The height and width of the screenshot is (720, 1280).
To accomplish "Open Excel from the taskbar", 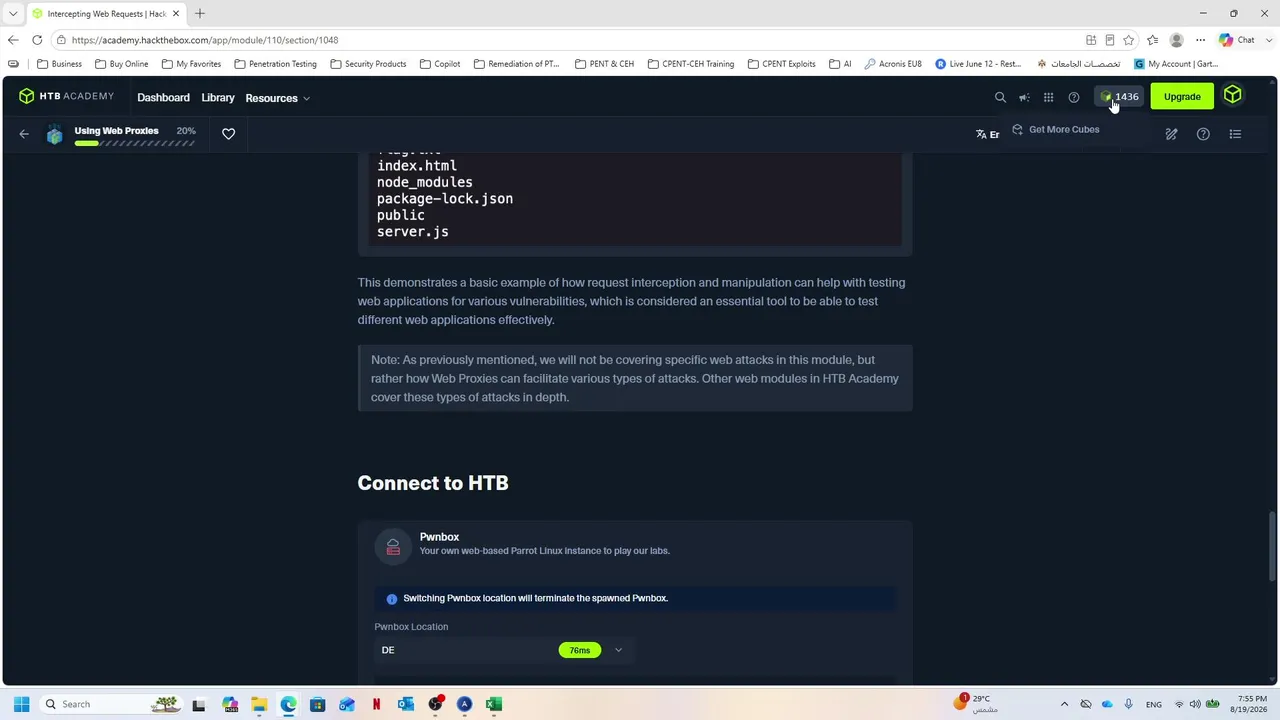I will click(493, 704).
